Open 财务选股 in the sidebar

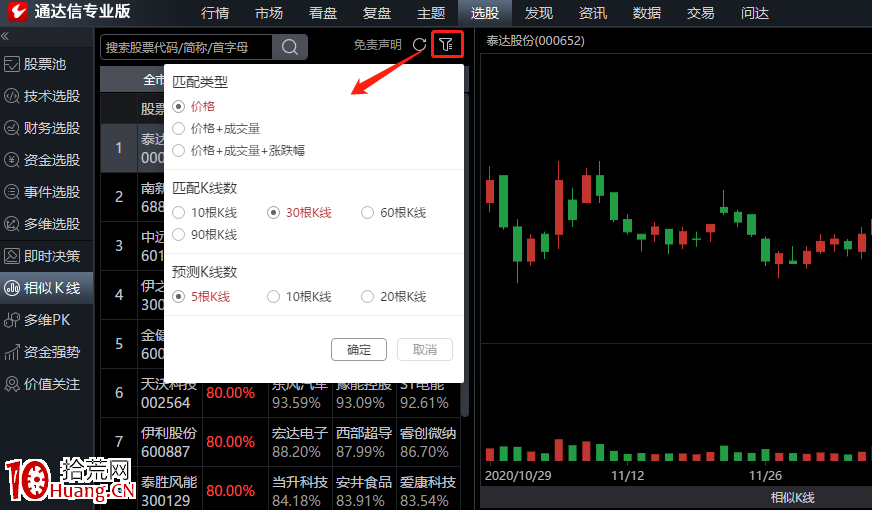tap(46, 128)
